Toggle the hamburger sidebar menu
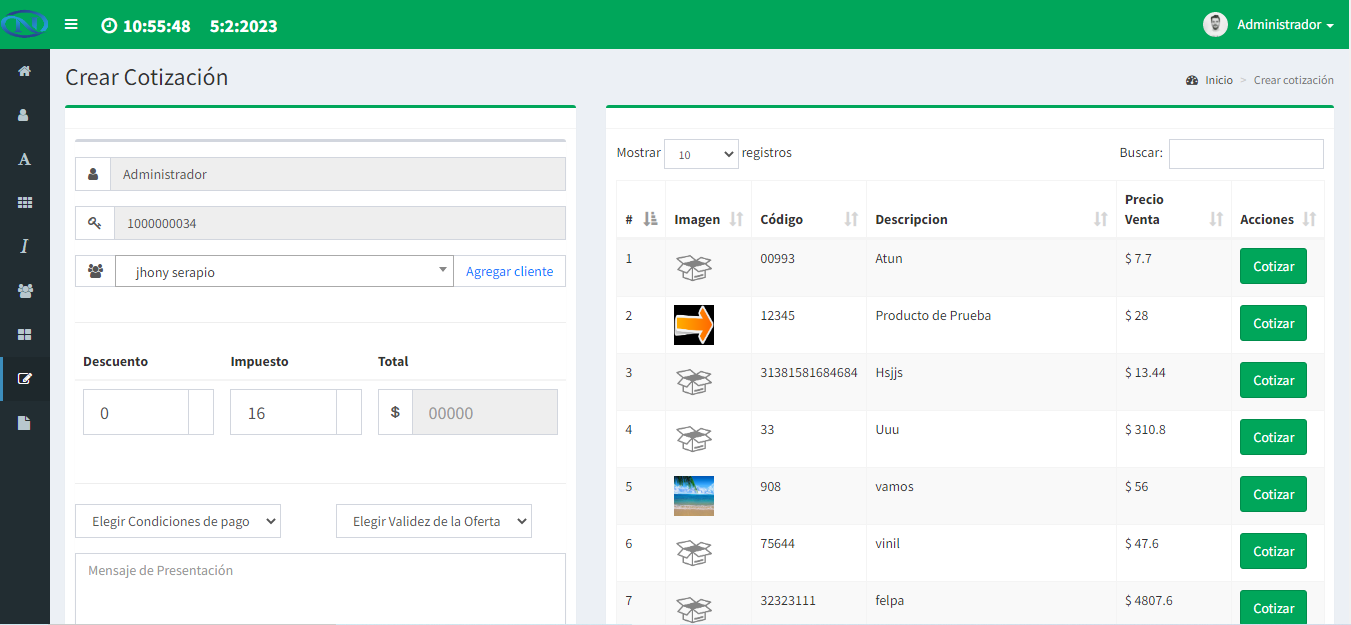This screenshot has width=1351, height=625. click(x=71, y=24)
